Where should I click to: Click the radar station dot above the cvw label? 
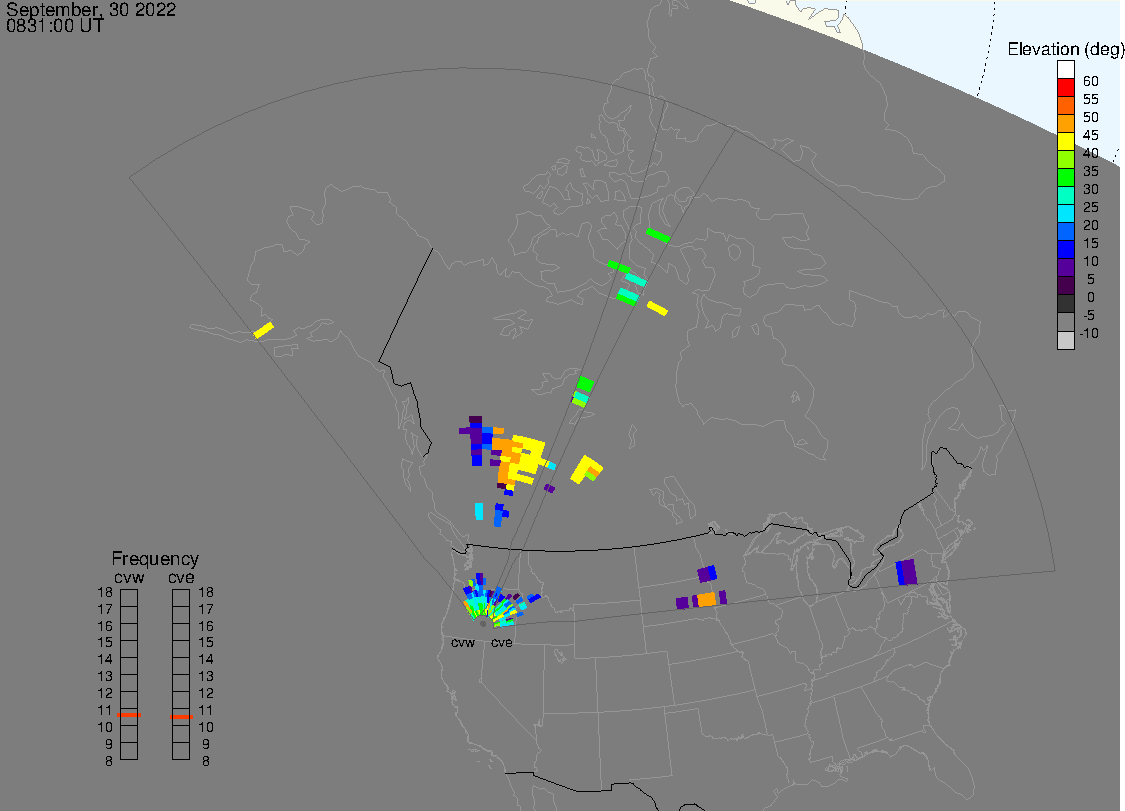pos(483,624)
